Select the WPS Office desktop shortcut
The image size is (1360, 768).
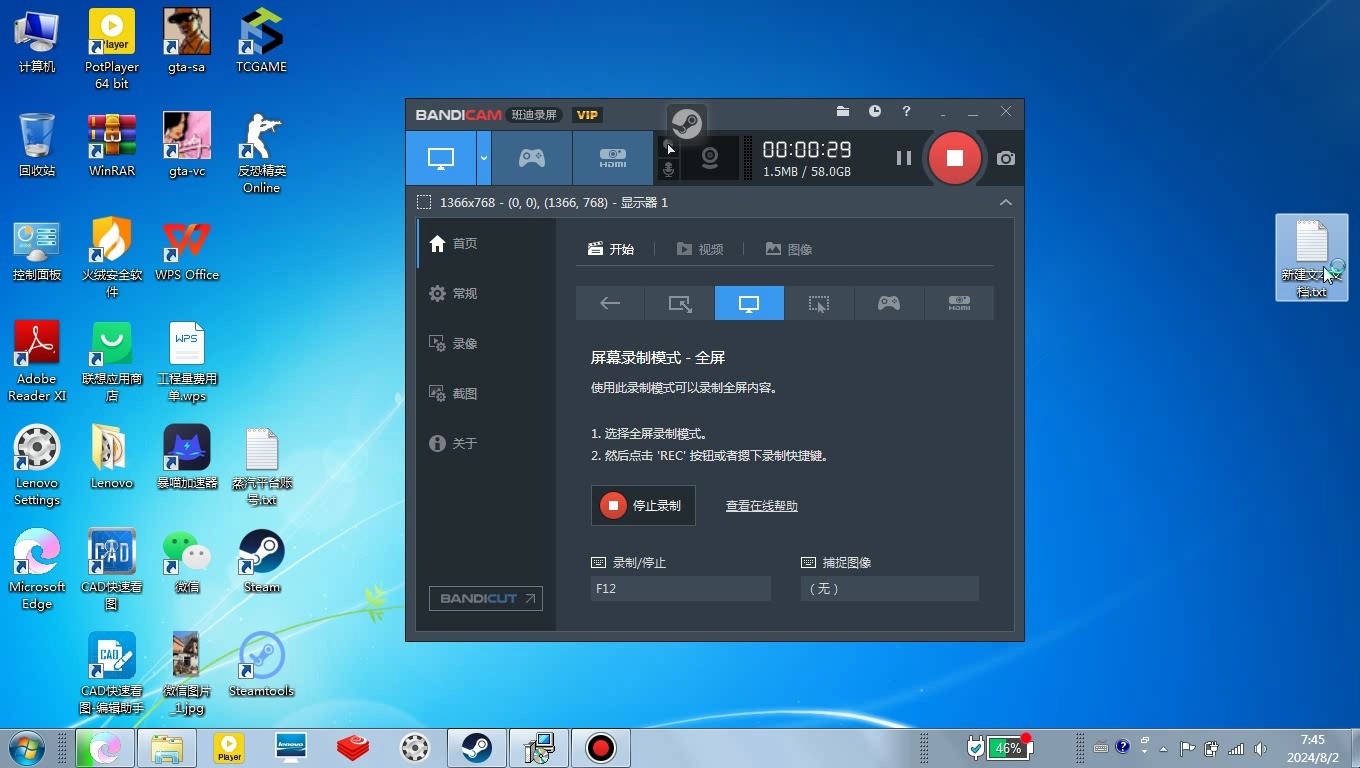click(187, 249)
